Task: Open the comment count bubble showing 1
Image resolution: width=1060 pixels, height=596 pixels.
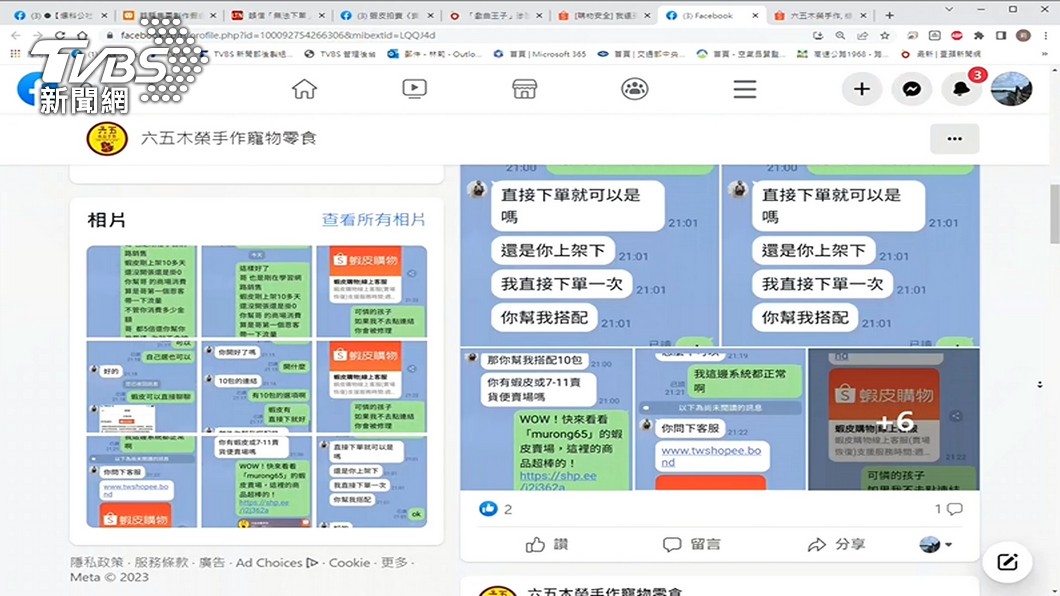Action: click(x=949, y=509)
